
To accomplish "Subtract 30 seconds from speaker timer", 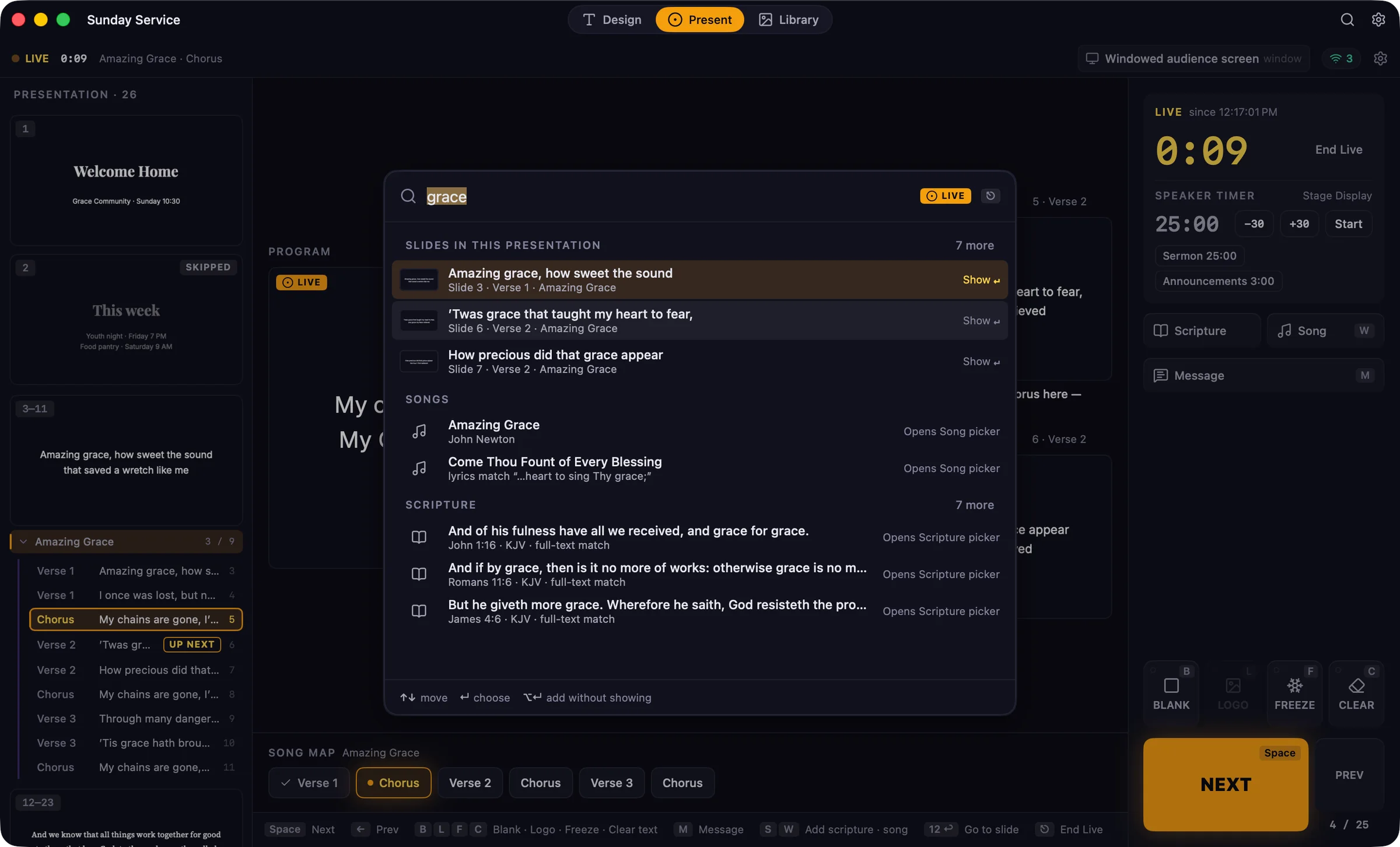I will coord(1254,224).
